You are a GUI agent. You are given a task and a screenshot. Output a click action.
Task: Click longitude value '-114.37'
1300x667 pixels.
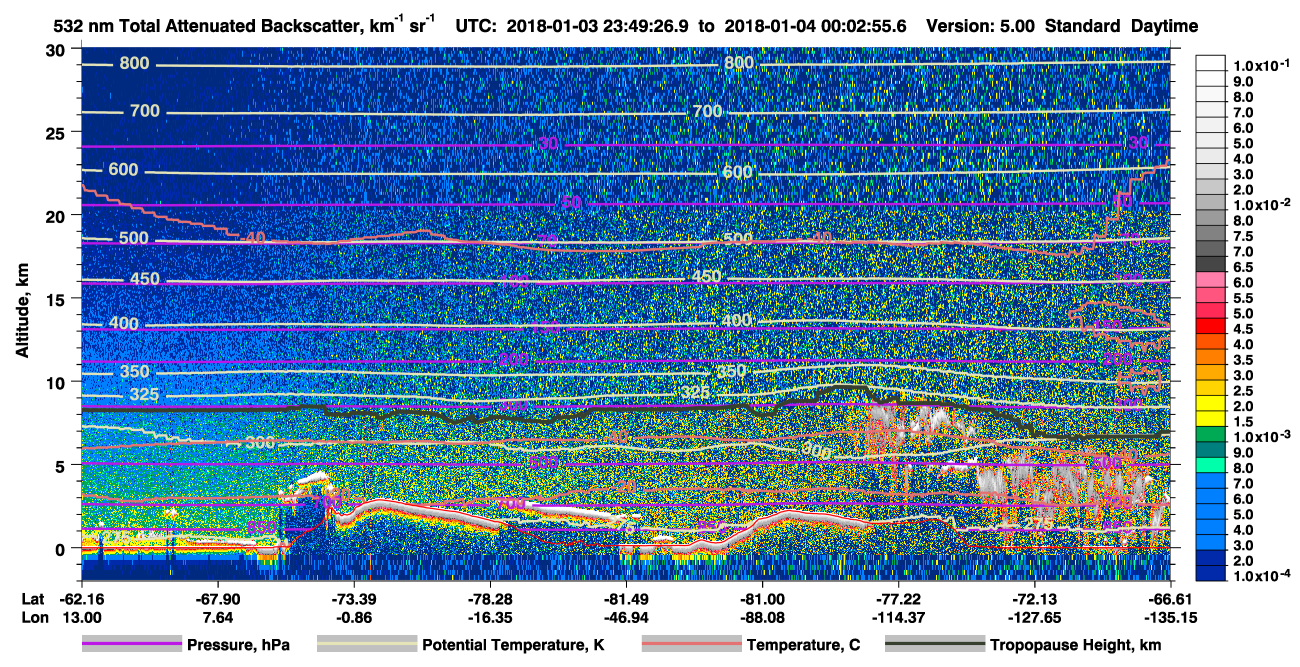click(x=899, y=617)
